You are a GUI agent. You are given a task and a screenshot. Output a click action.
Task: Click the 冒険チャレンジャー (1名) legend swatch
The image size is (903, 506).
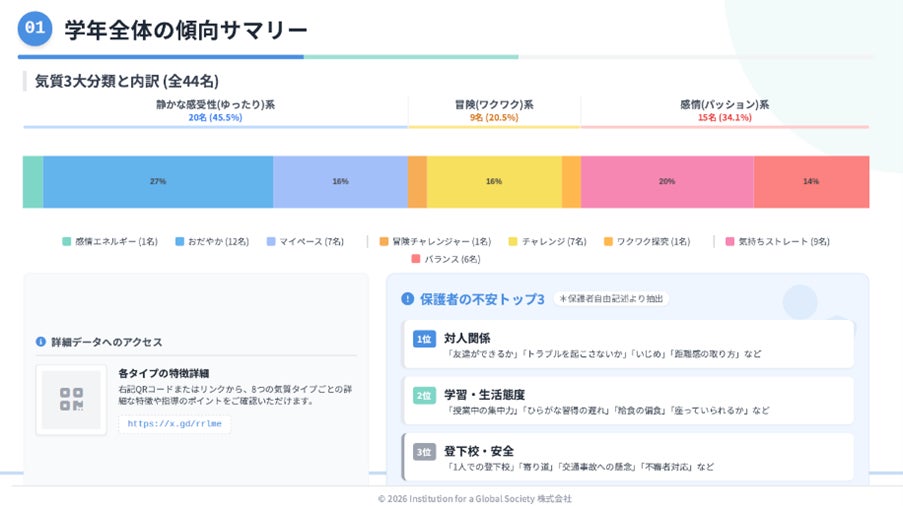click(384, 242)
